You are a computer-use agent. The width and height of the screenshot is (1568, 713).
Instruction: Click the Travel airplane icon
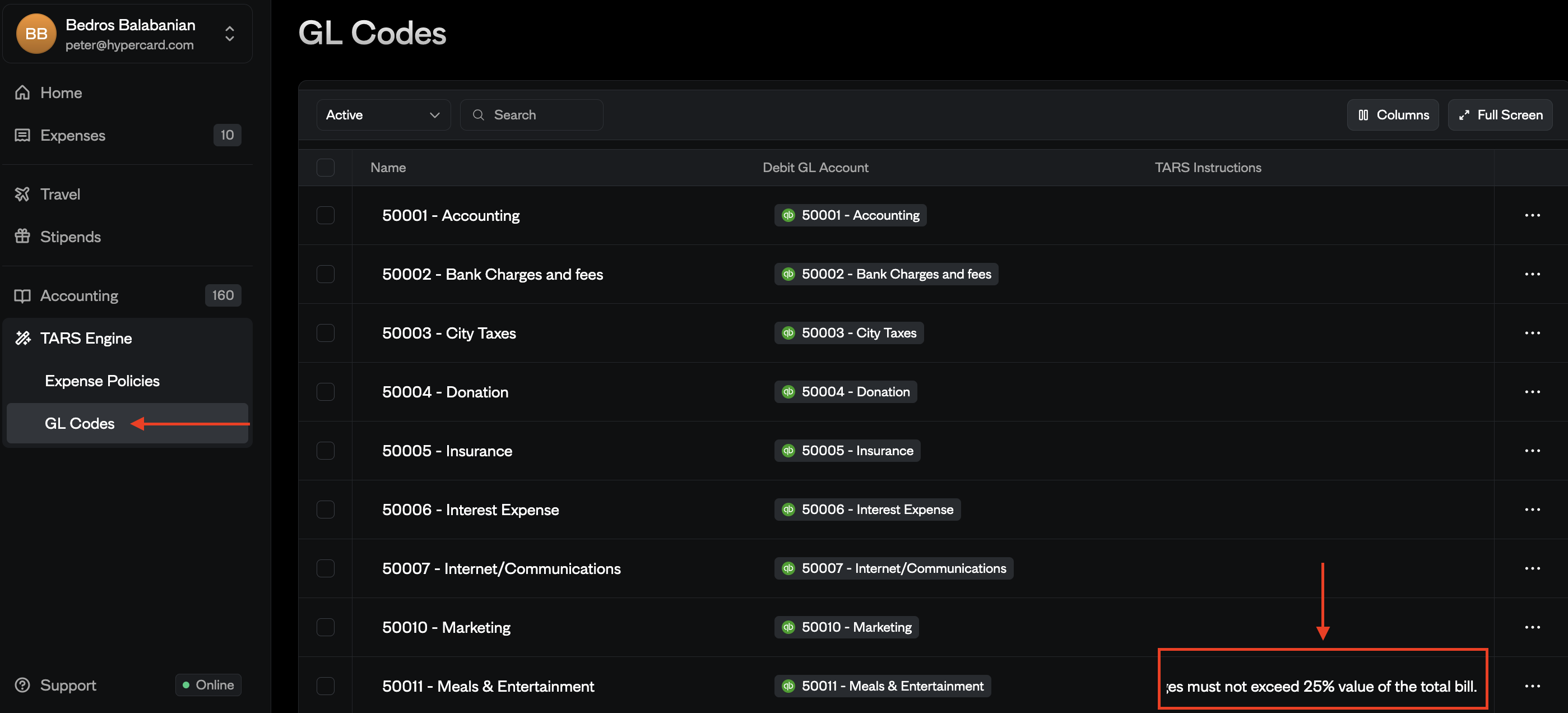[22, 195]
